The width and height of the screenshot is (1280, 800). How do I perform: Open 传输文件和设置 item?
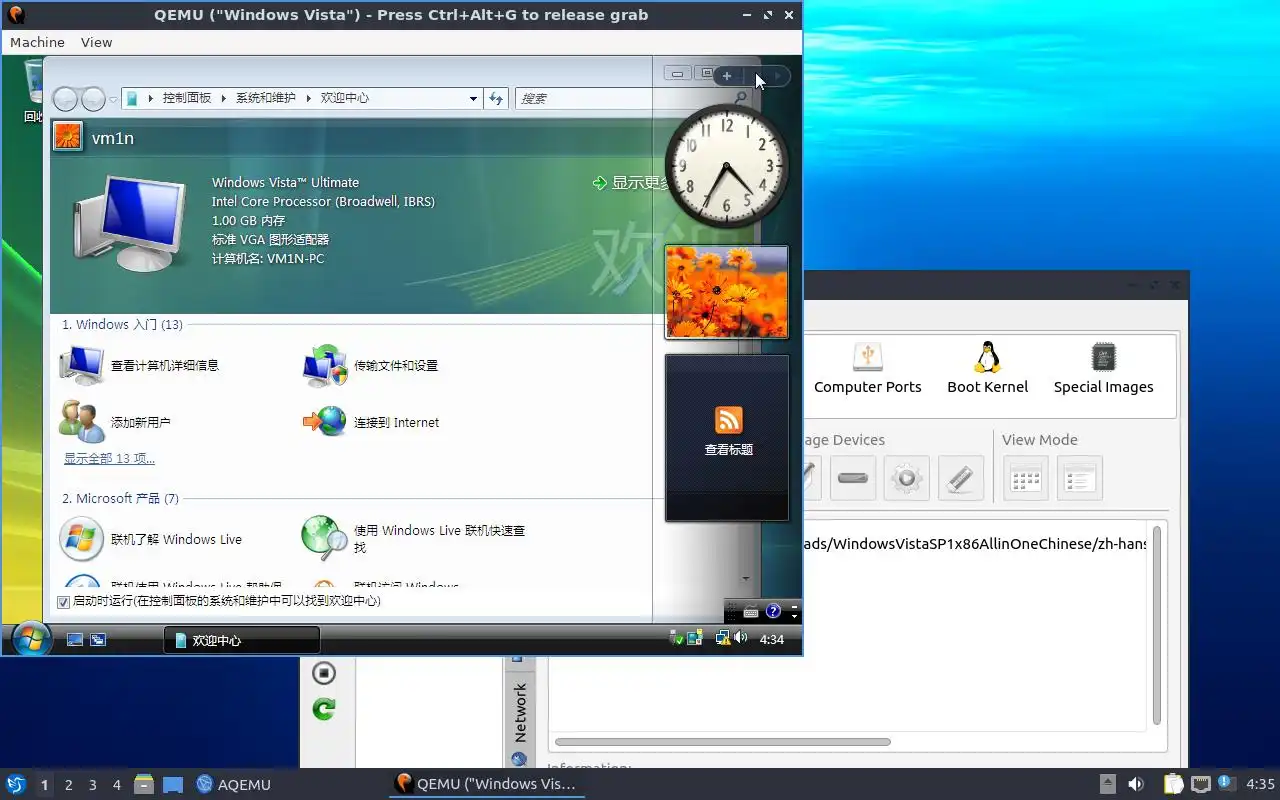click(370, 365)
